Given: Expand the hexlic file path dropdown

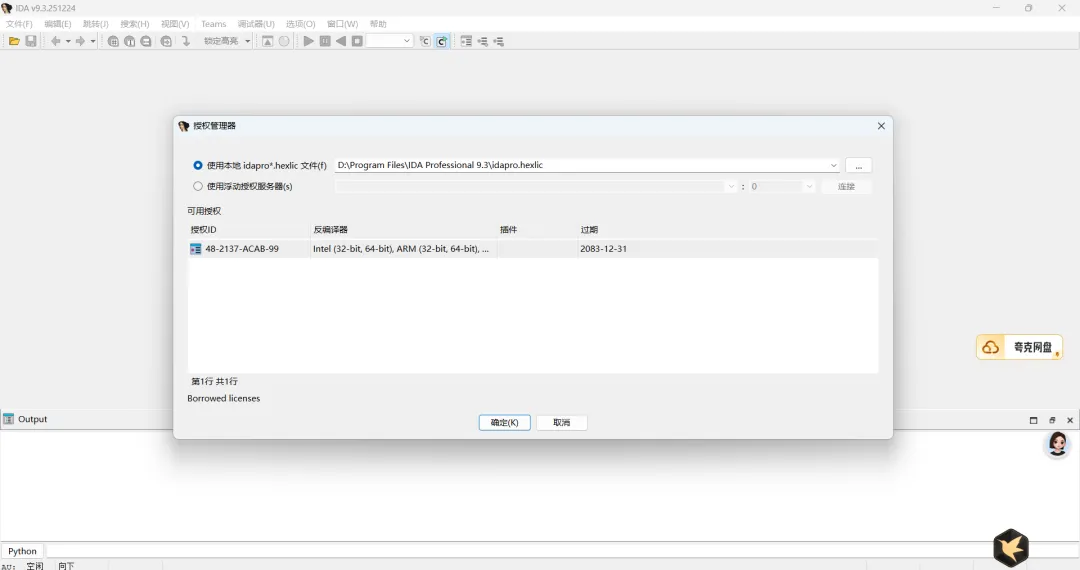Looking at the screenshot, I should pyautogui.click(x=833, y=165).
